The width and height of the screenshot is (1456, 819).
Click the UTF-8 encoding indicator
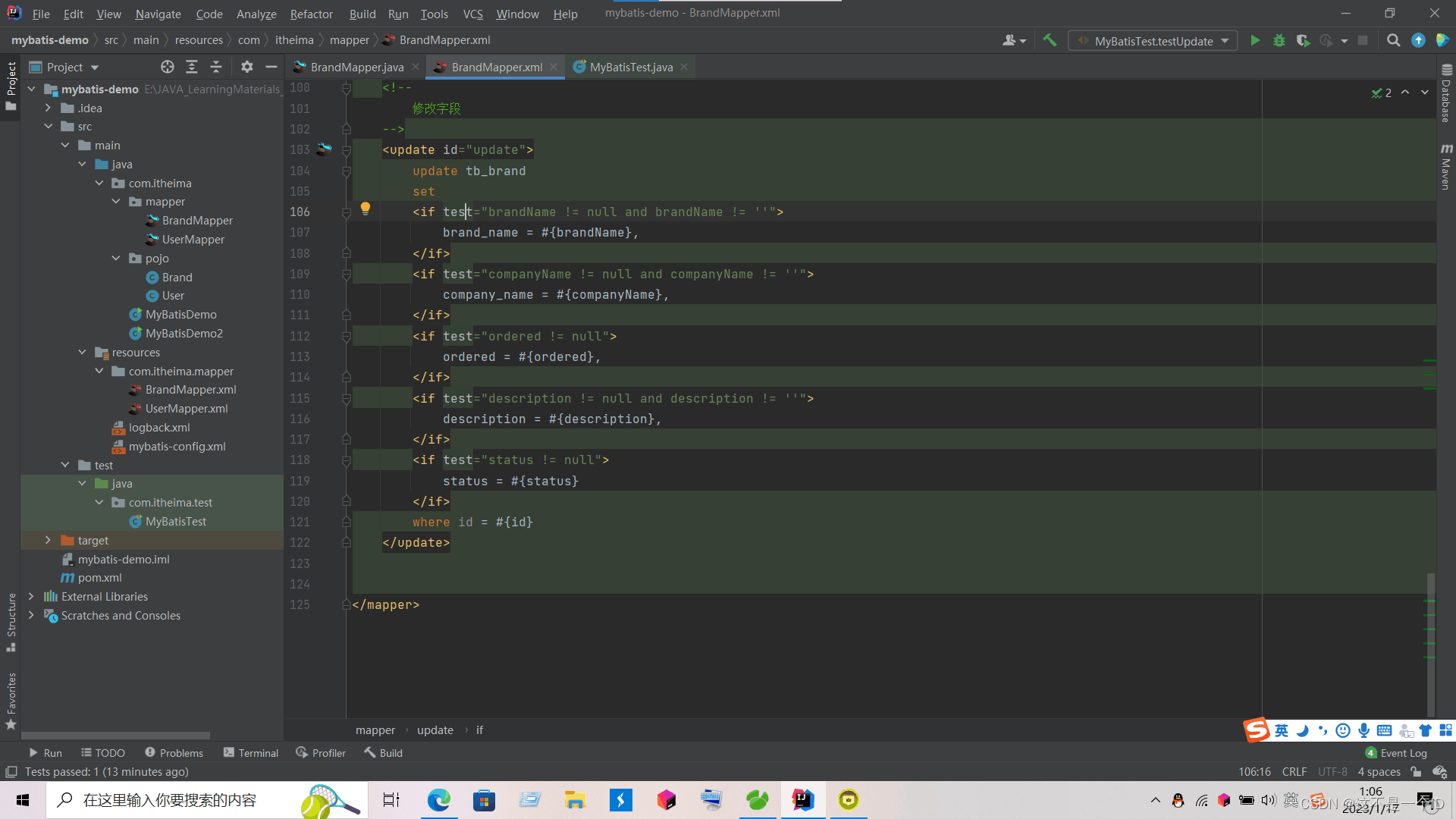[1332, 772]
